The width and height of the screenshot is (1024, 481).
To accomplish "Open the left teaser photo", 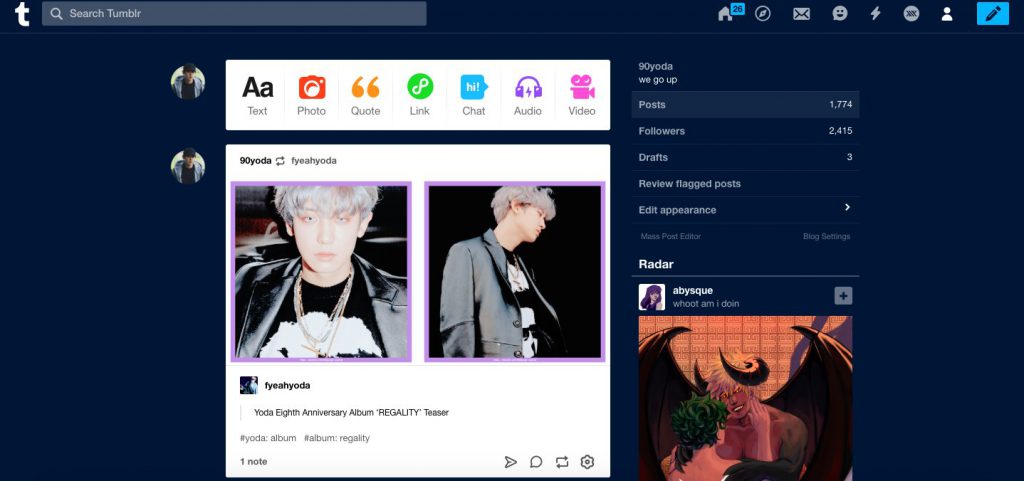I will (321, 272).
